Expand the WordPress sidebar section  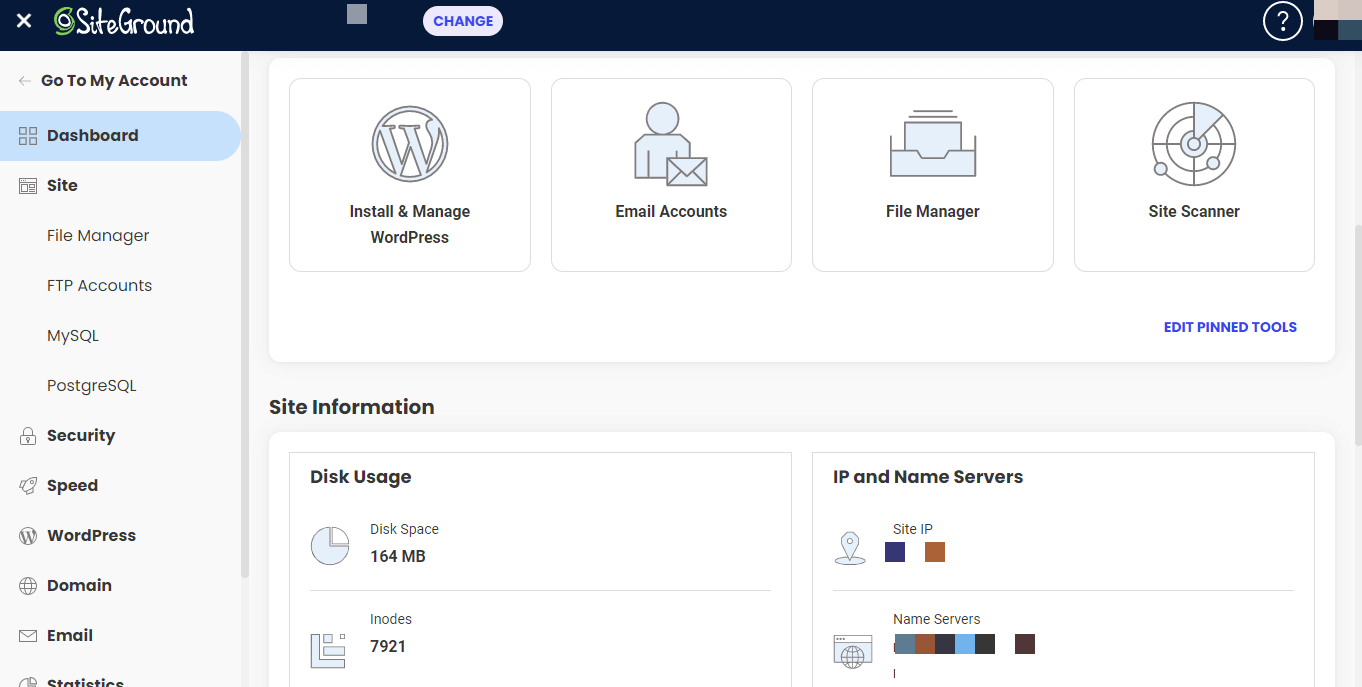(91, 536)
